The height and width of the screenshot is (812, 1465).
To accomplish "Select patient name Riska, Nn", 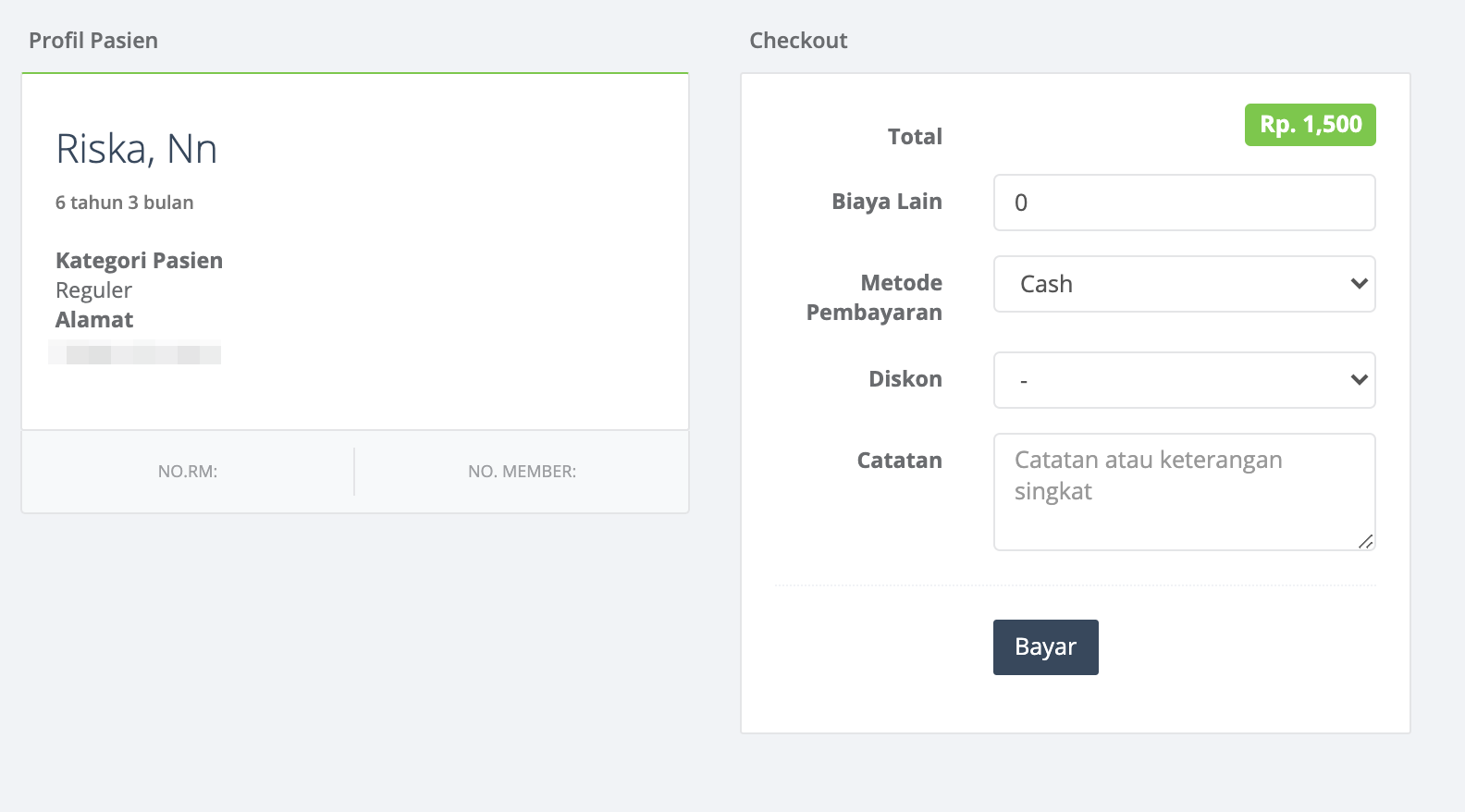I will point(136,149).
